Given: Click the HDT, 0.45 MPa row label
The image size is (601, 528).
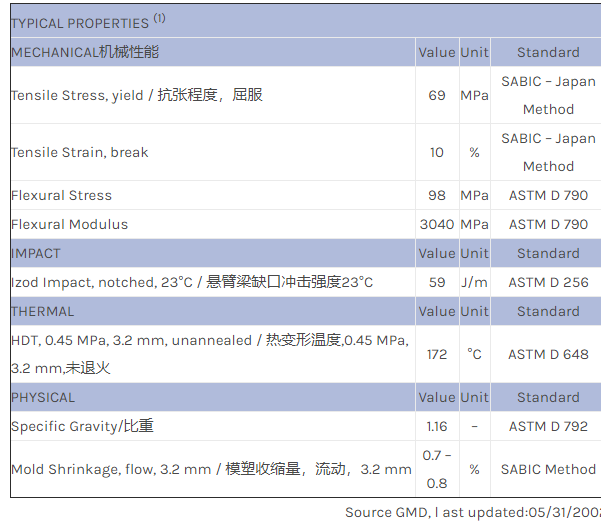Looking at the screenshot, I should (x=210, y=354).
